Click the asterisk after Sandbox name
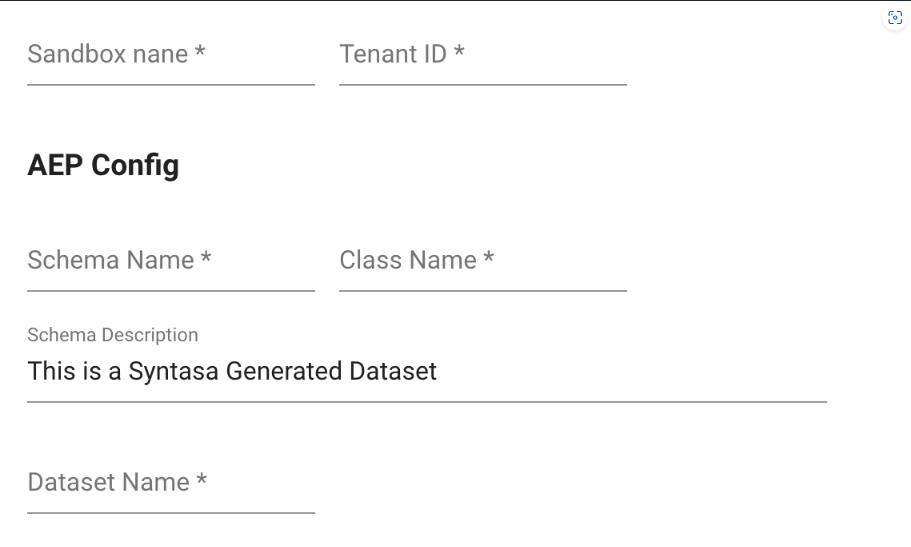 [x=200, y=53]
